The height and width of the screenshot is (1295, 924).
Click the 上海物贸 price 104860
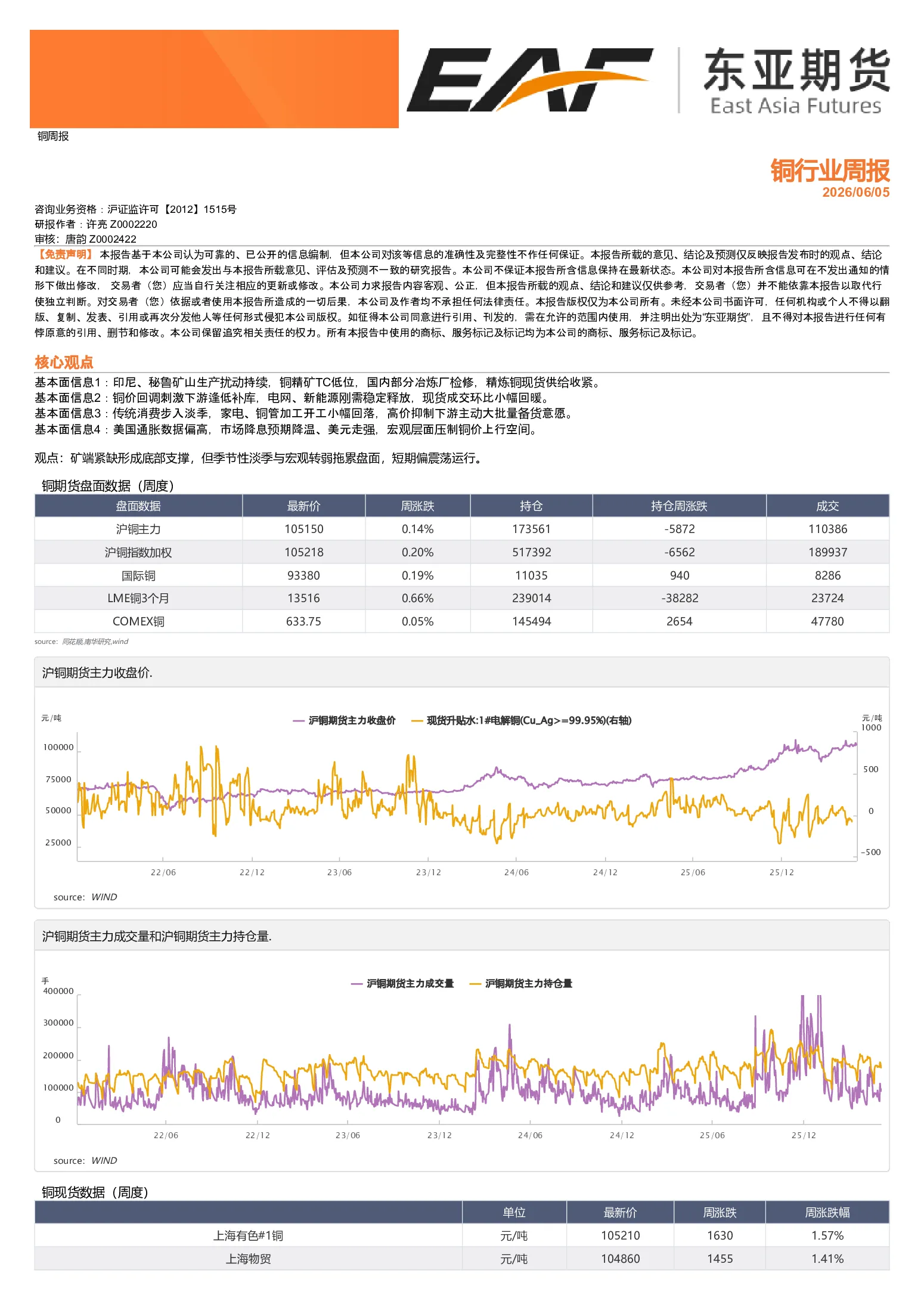point(621,1259)
